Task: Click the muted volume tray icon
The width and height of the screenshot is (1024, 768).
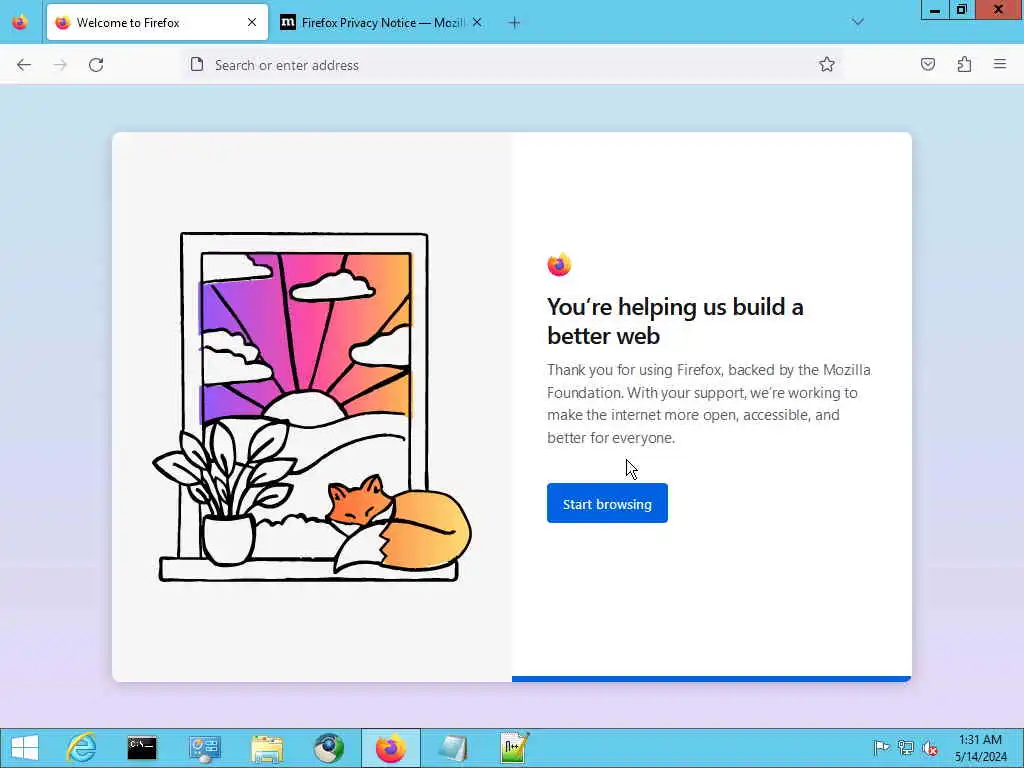Action: [930, 748]
